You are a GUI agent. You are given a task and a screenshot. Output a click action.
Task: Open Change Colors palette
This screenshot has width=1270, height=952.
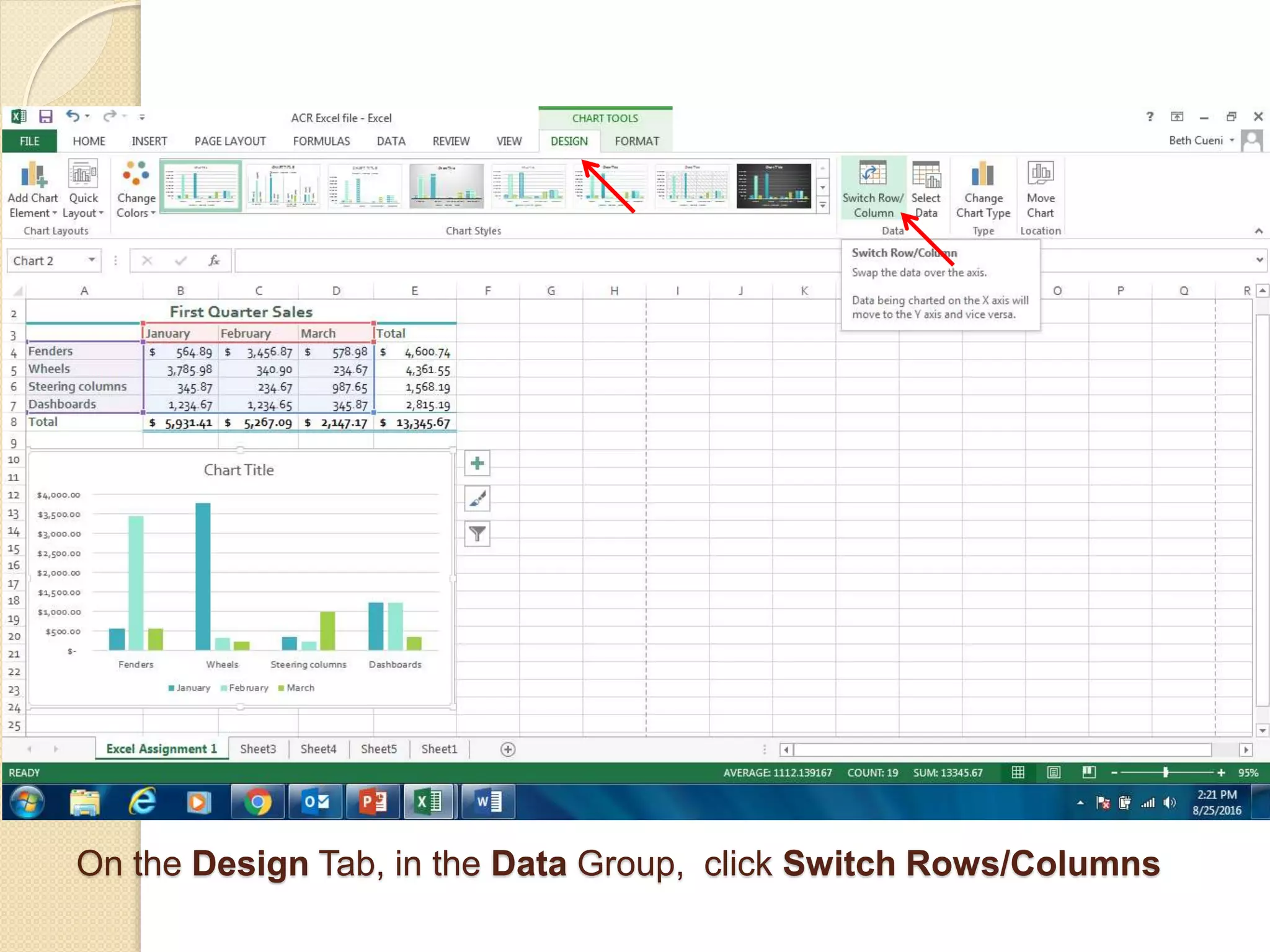click(136, 190)
